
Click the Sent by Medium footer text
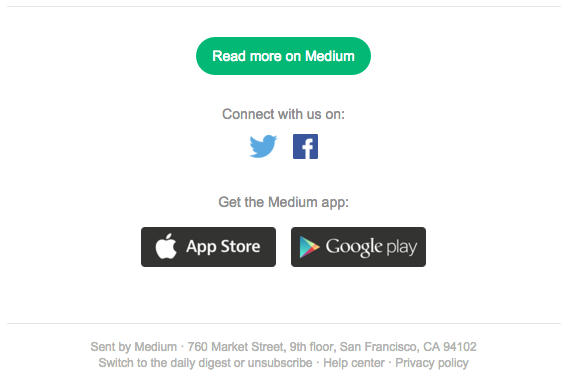133,346
